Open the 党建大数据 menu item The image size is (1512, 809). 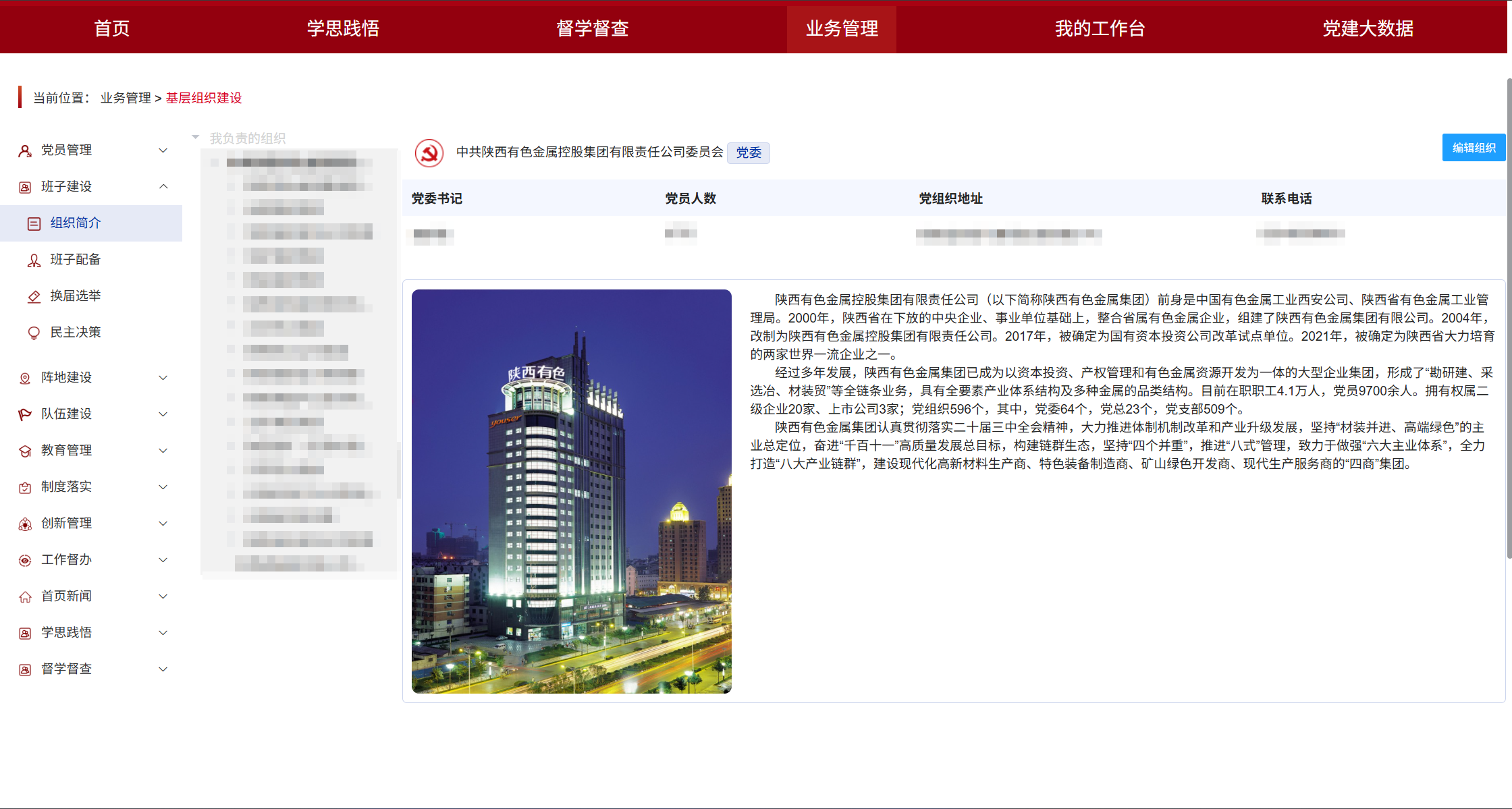(1367, 28)
